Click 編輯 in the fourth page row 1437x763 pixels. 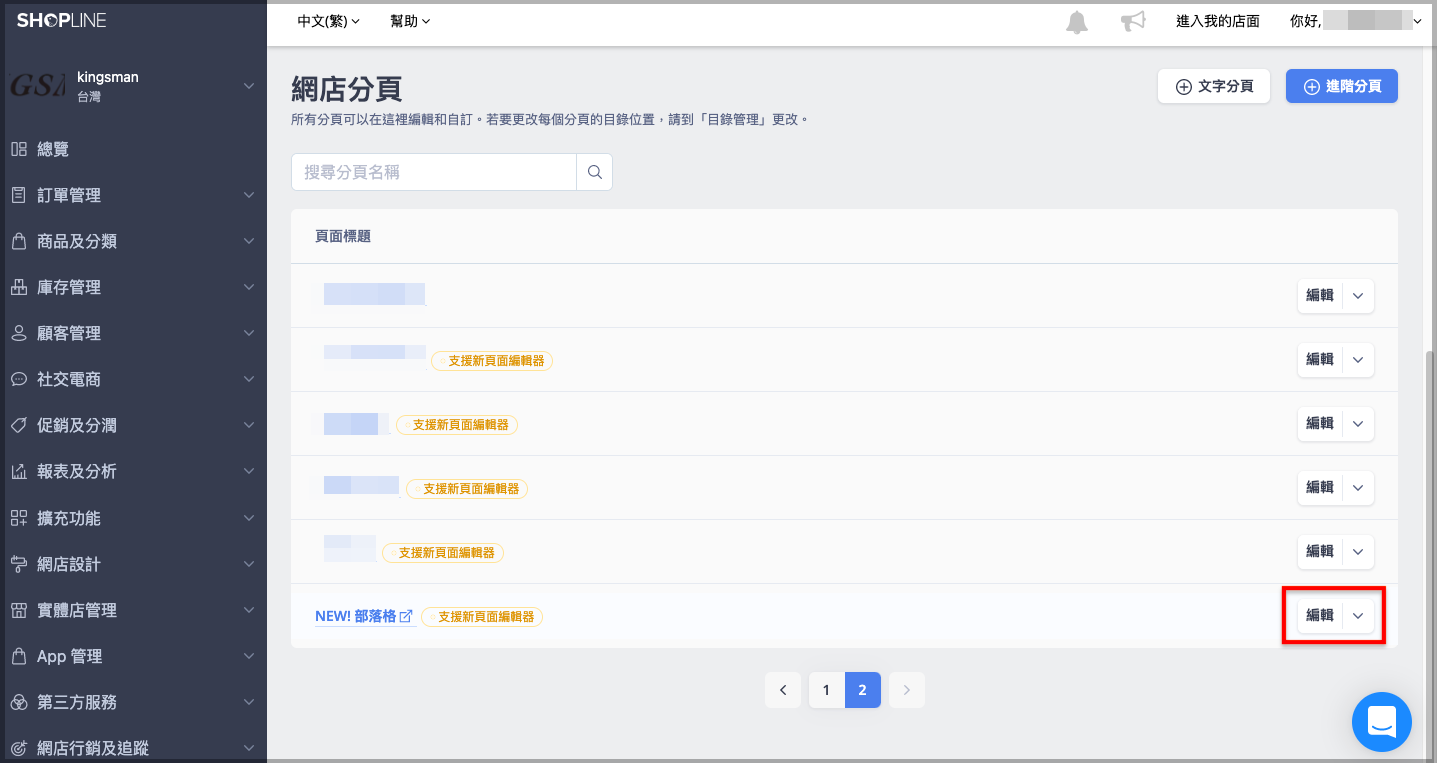(x=1320, y=488)
